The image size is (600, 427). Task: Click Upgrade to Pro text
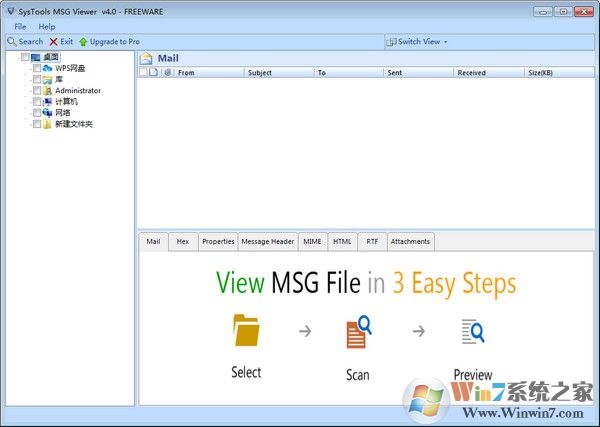[x=115, y=42]
